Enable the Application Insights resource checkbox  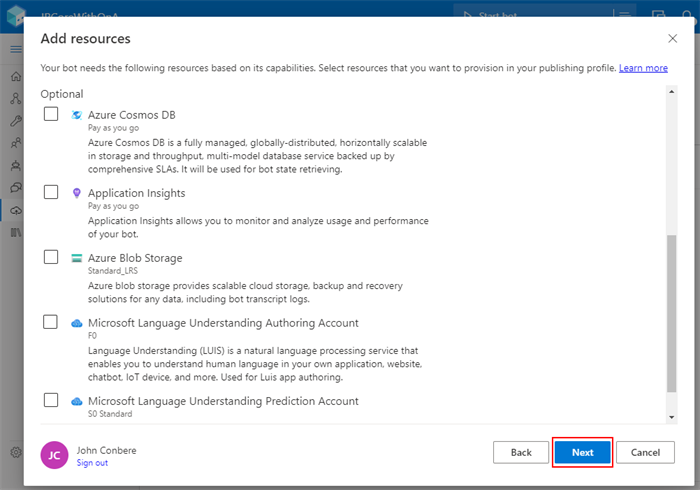51,193
